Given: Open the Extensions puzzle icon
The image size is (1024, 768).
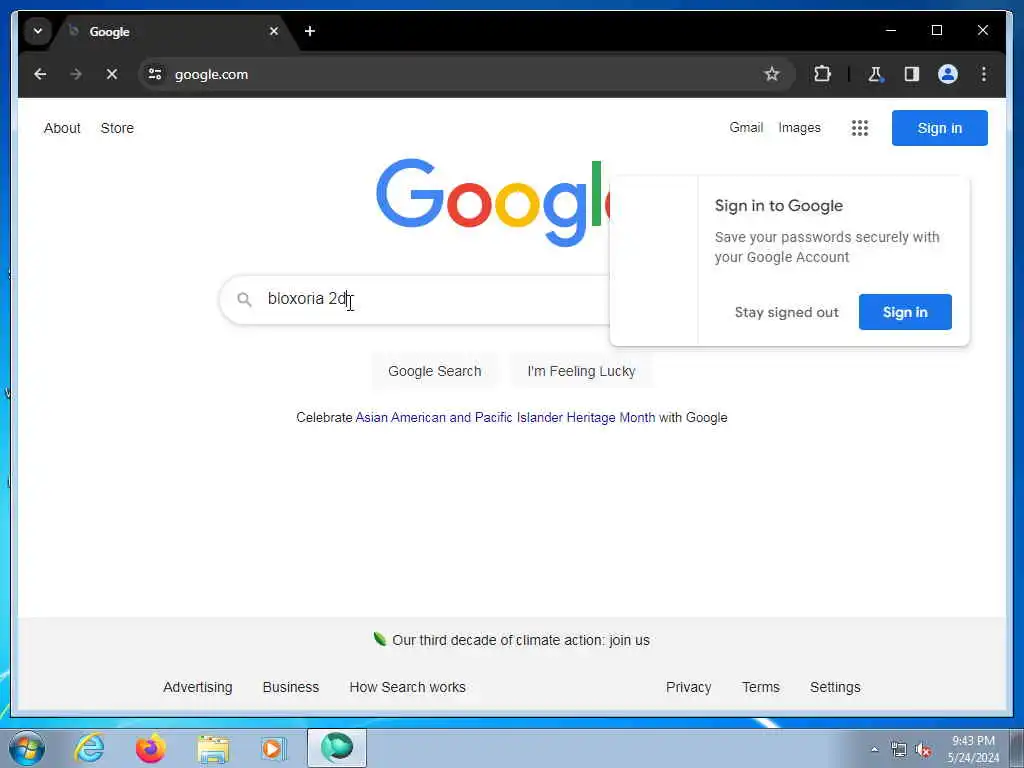Looking at the screenshot, I should pyautogui.click(x=822, y=74).
